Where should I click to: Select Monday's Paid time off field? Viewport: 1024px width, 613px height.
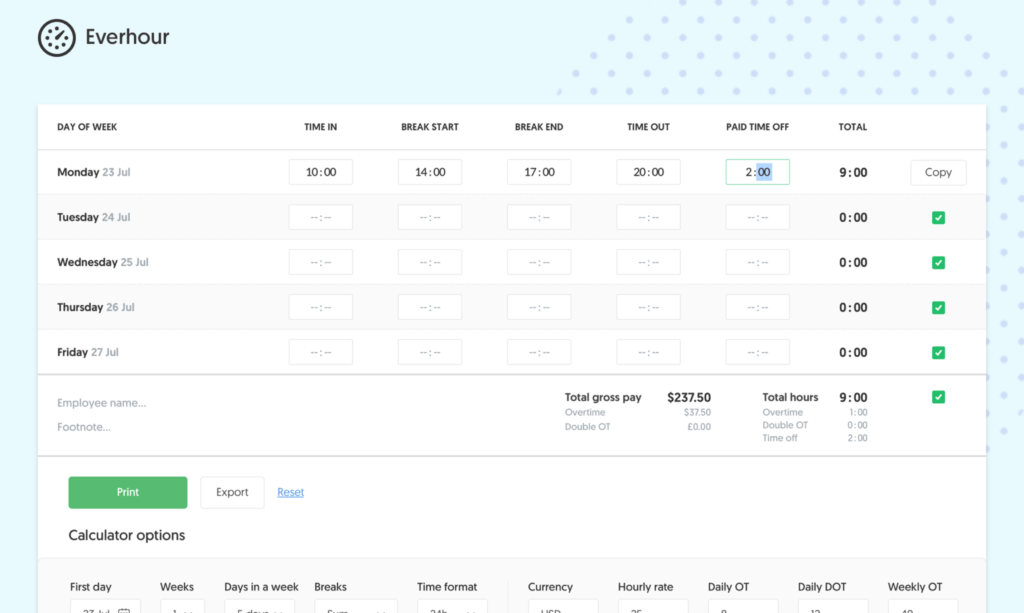point(757,171)
